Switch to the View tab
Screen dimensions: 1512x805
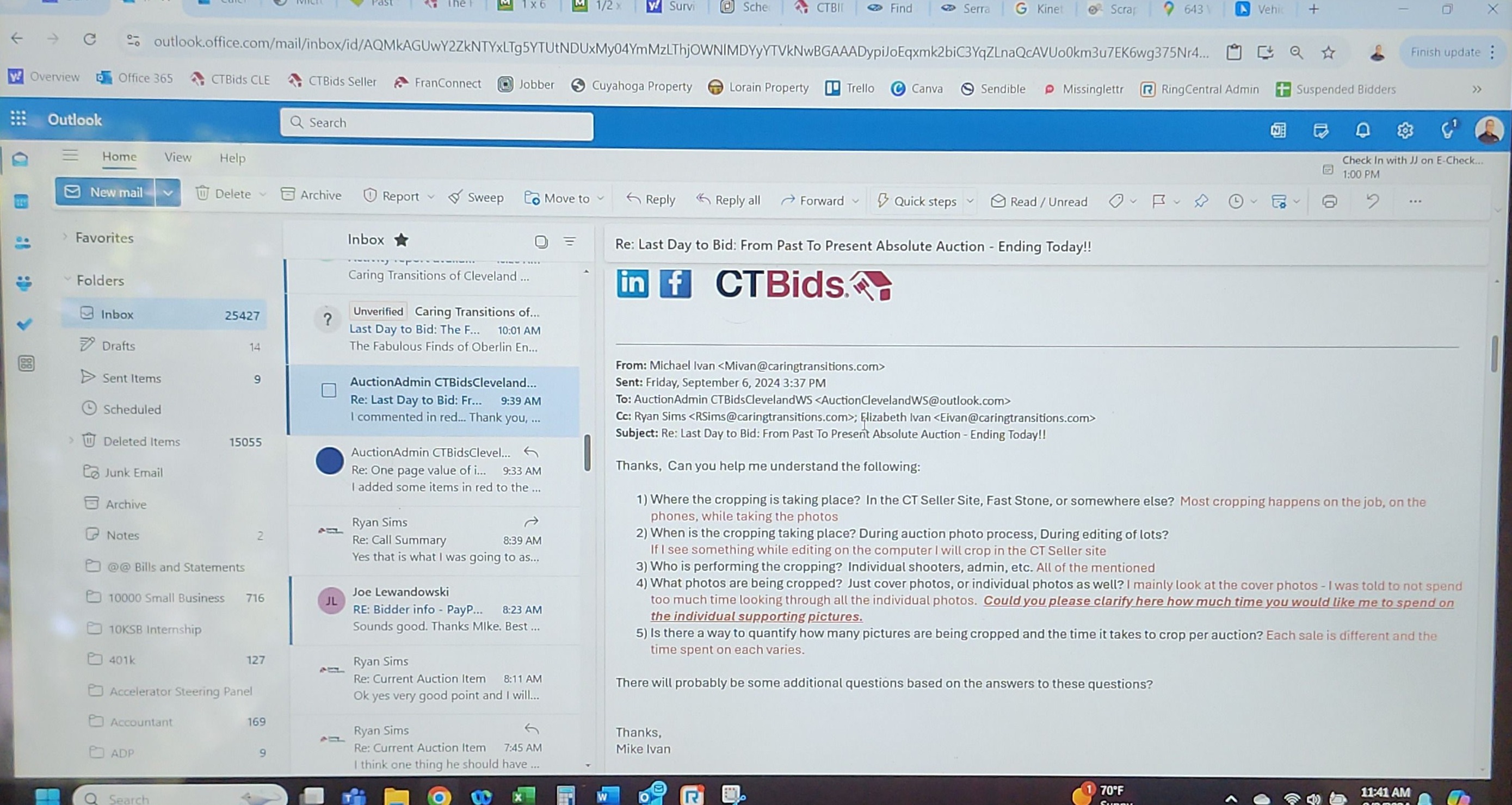178,157
